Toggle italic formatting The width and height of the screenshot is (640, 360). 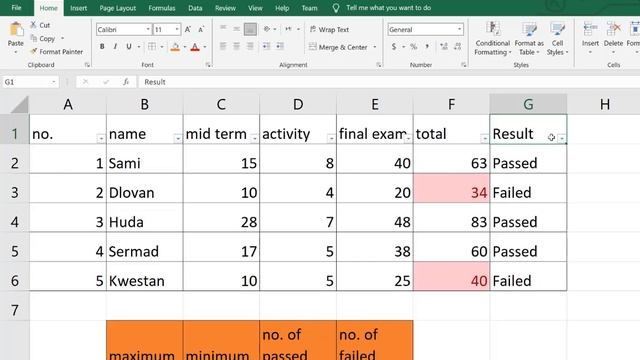(115, 47)
